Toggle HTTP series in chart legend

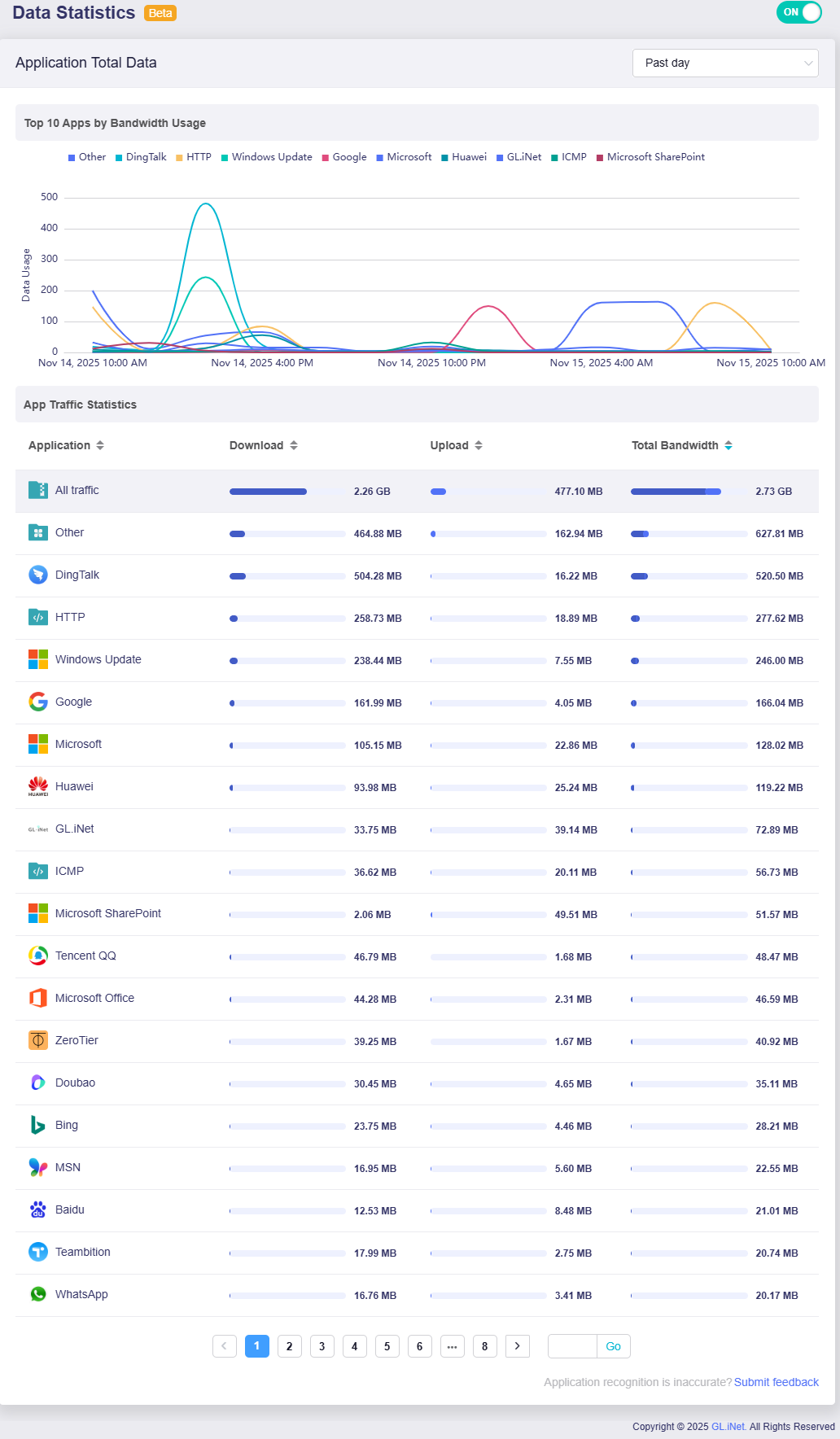(194, 157)
